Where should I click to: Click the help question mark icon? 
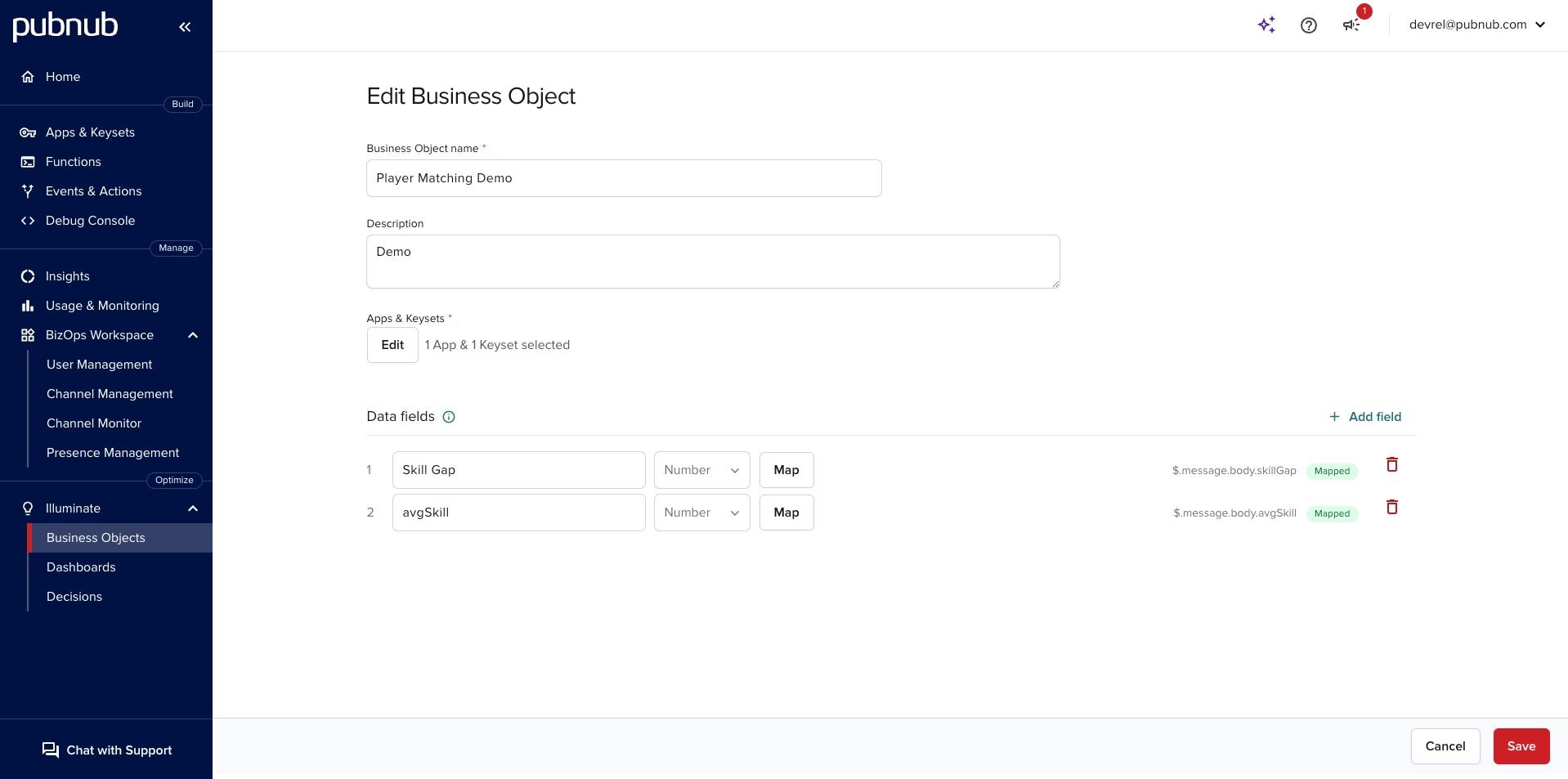1308,25
